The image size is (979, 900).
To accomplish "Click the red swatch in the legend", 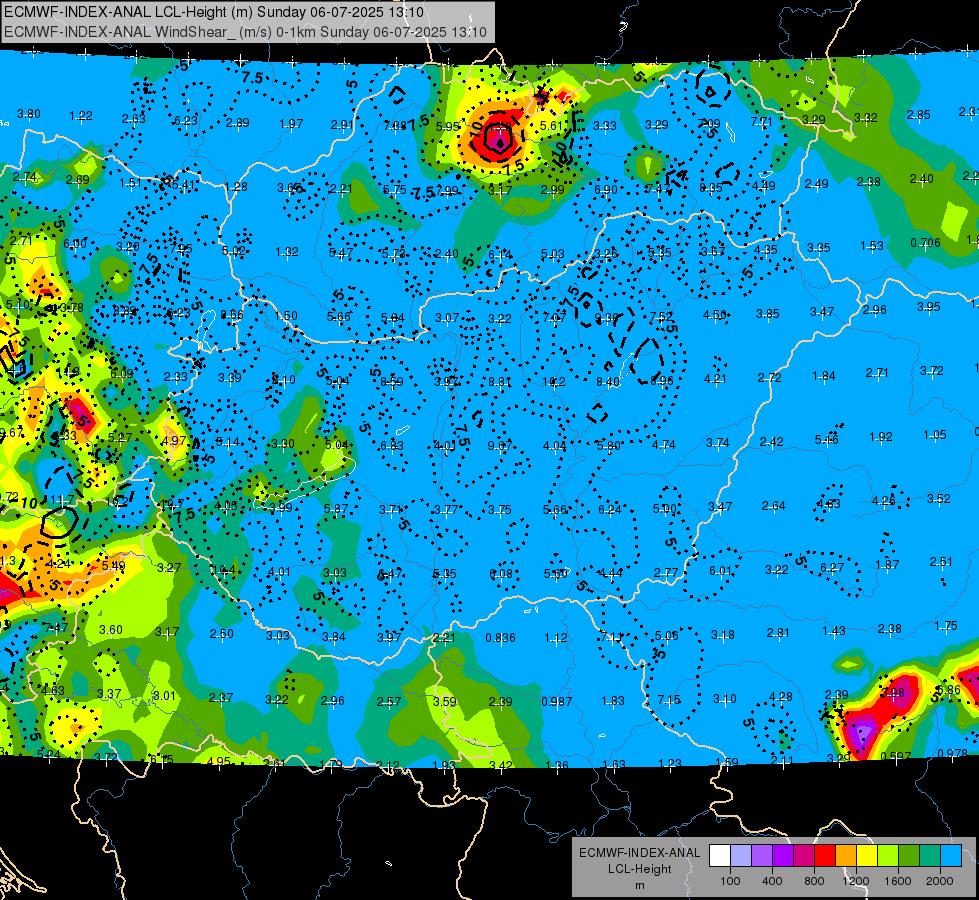I will coord(825,856).
